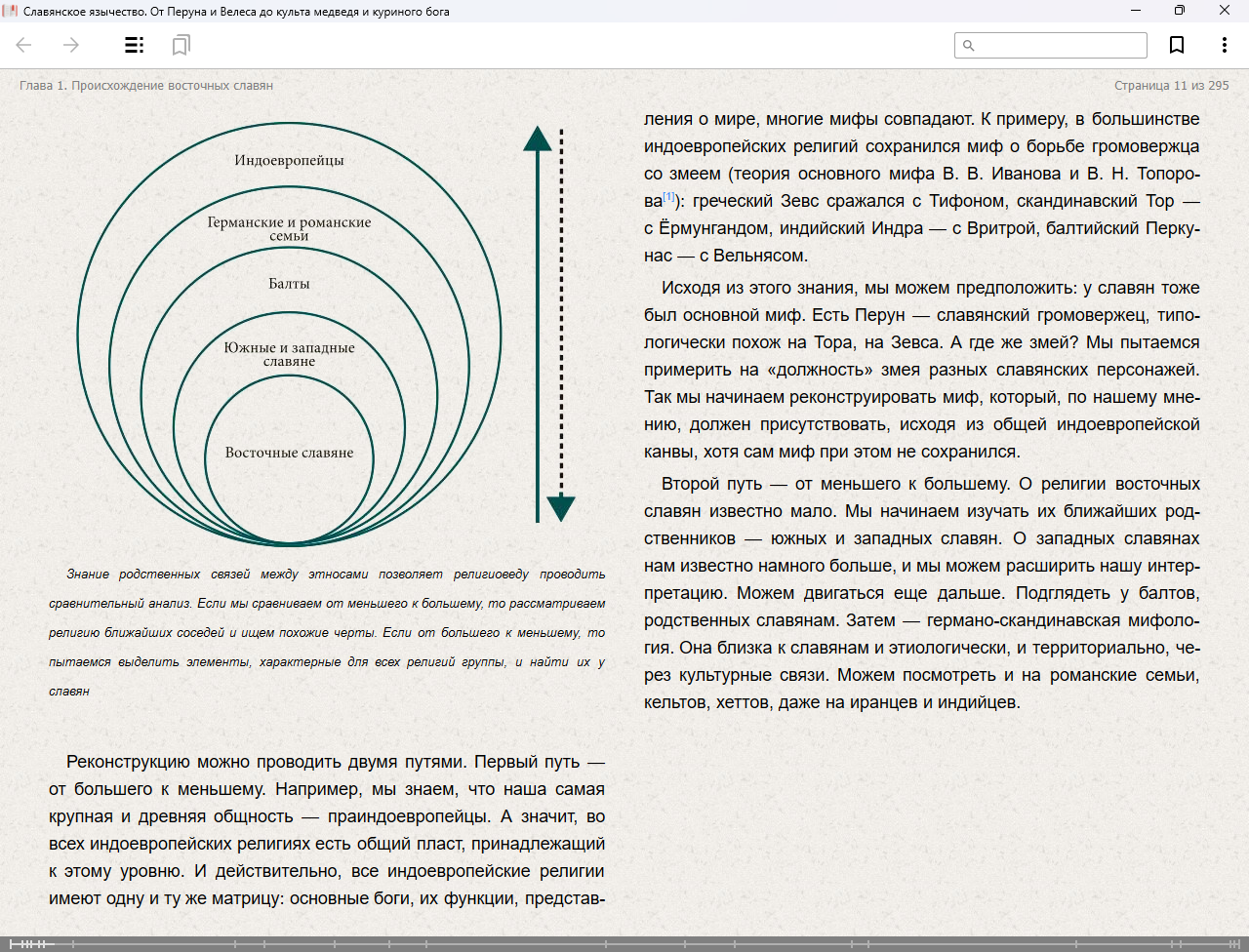1249x952 pixels.
Task: Click the app icon in the title bar
Action: coord(11,11)
